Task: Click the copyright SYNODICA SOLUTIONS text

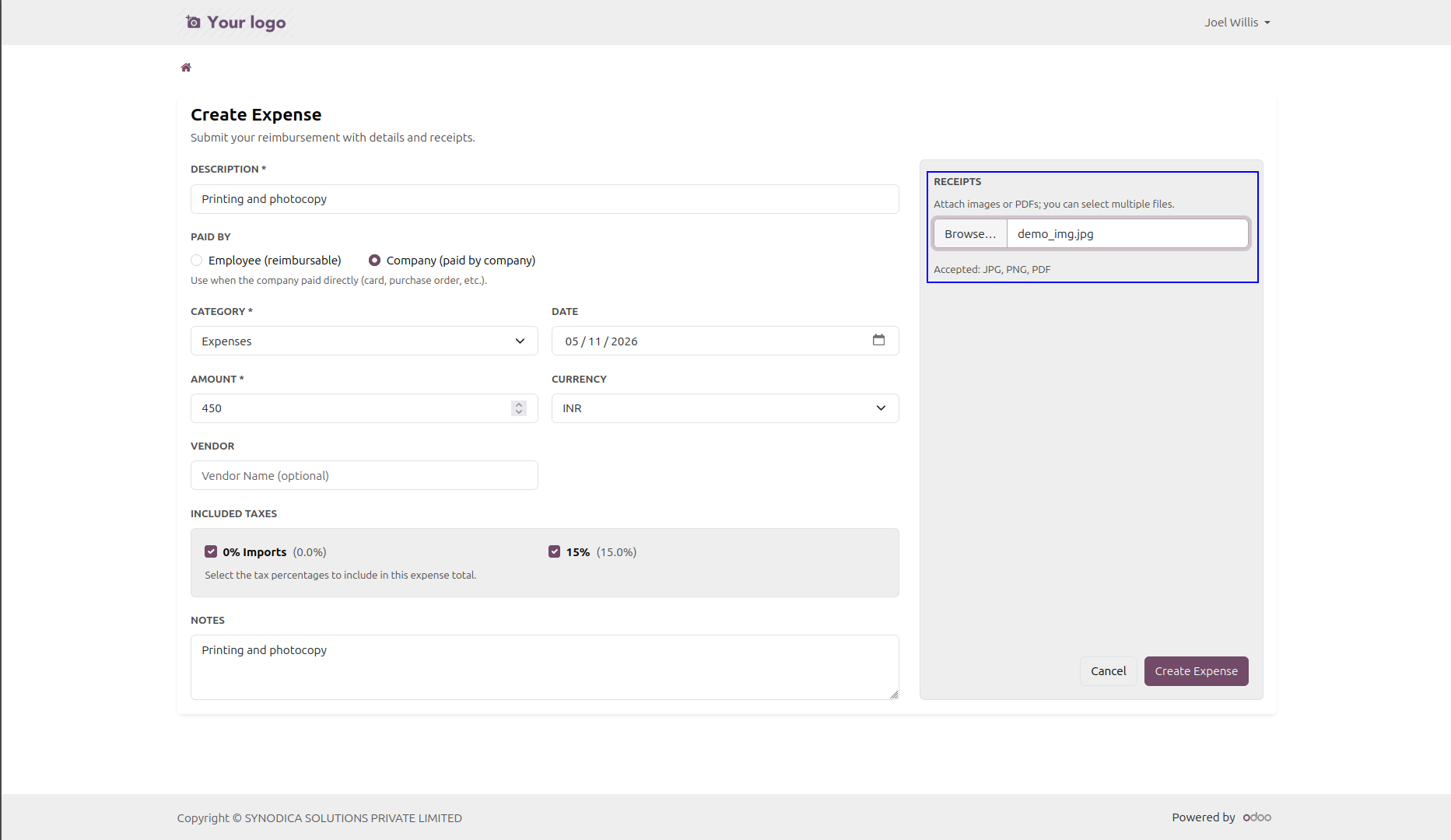Action: tap(320, 818)
